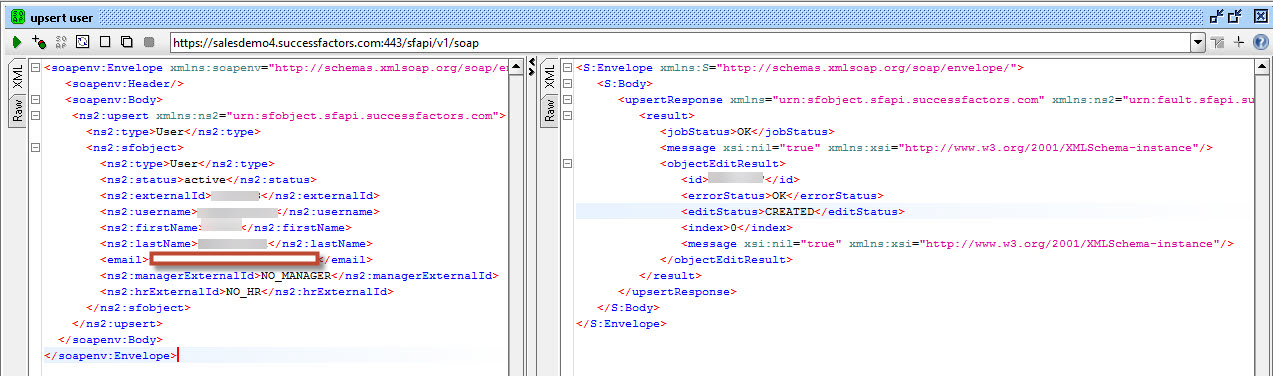Collapse the ns2:upsert node in request

[x=35, y=115]
